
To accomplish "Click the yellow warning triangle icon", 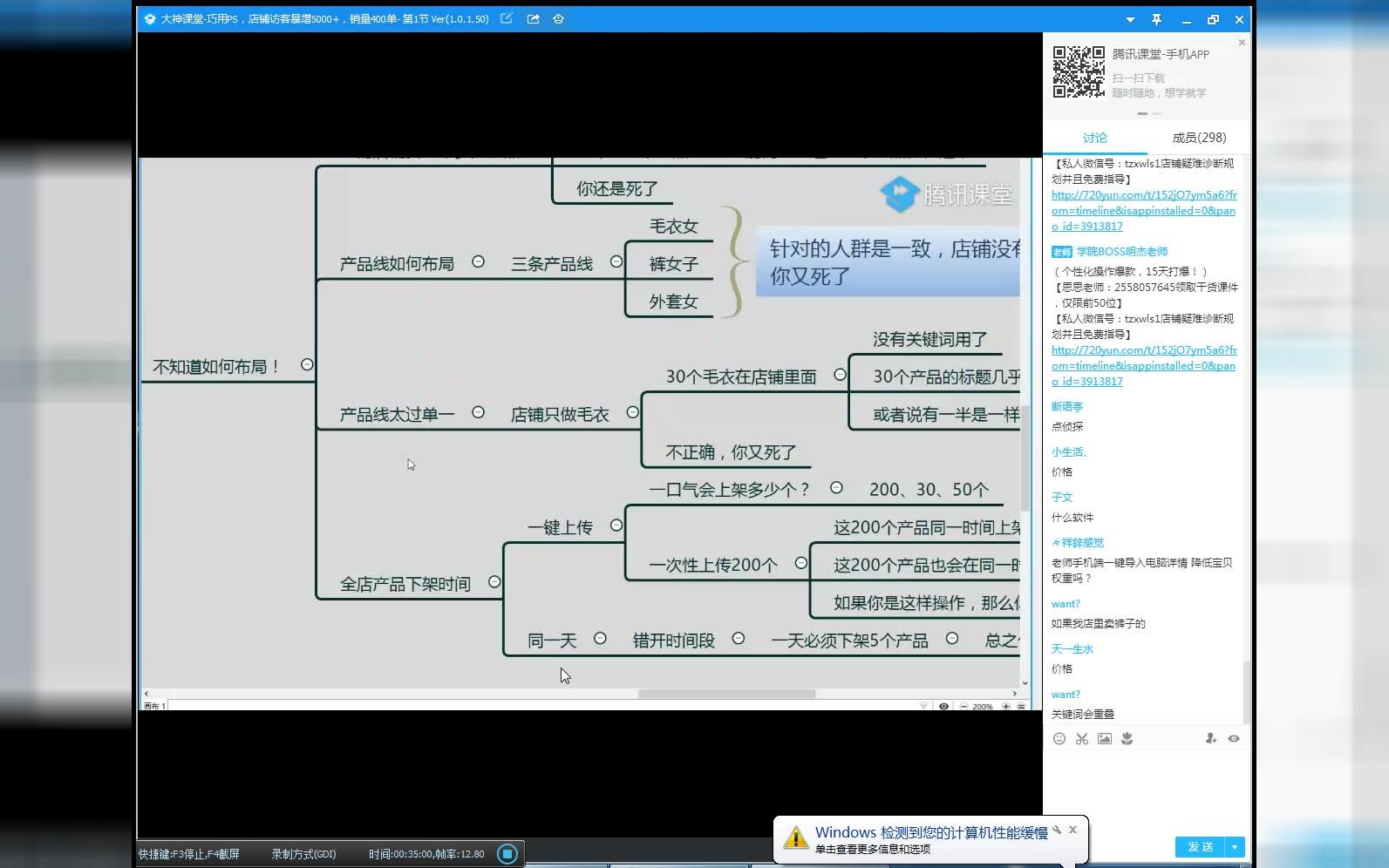I will click(795, 838).
